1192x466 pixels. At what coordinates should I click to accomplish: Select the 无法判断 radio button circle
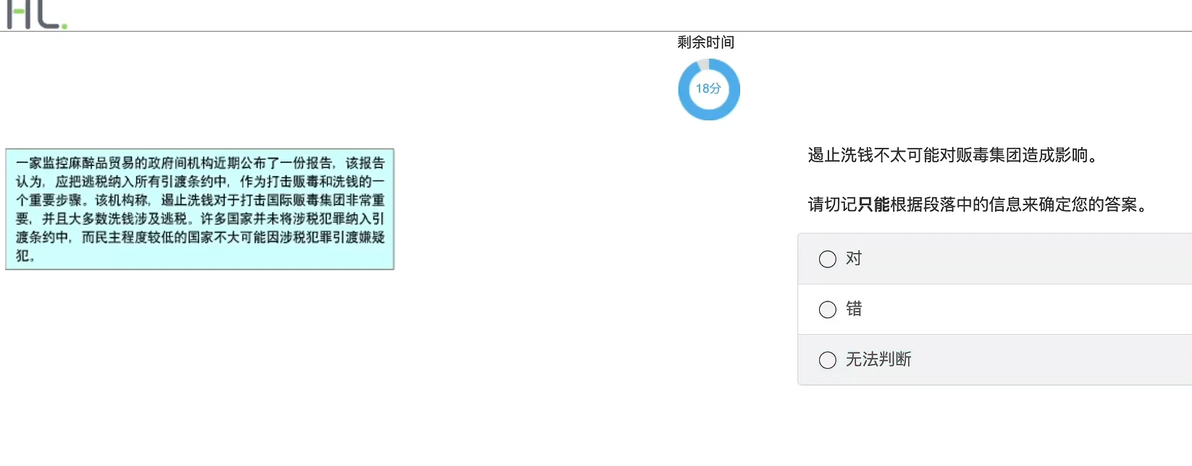[x=827, y=360]
